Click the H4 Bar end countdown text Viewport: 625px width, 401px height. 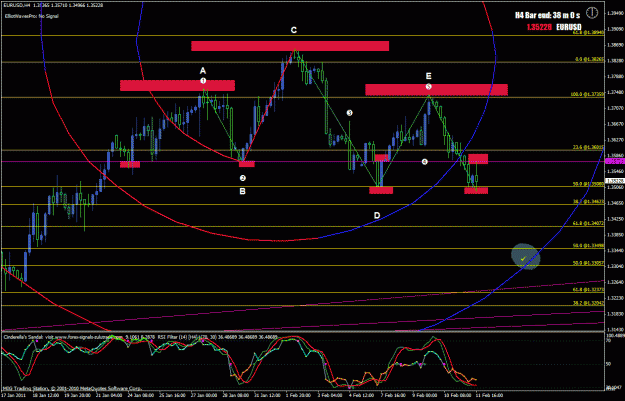click(x=547, y=15)
